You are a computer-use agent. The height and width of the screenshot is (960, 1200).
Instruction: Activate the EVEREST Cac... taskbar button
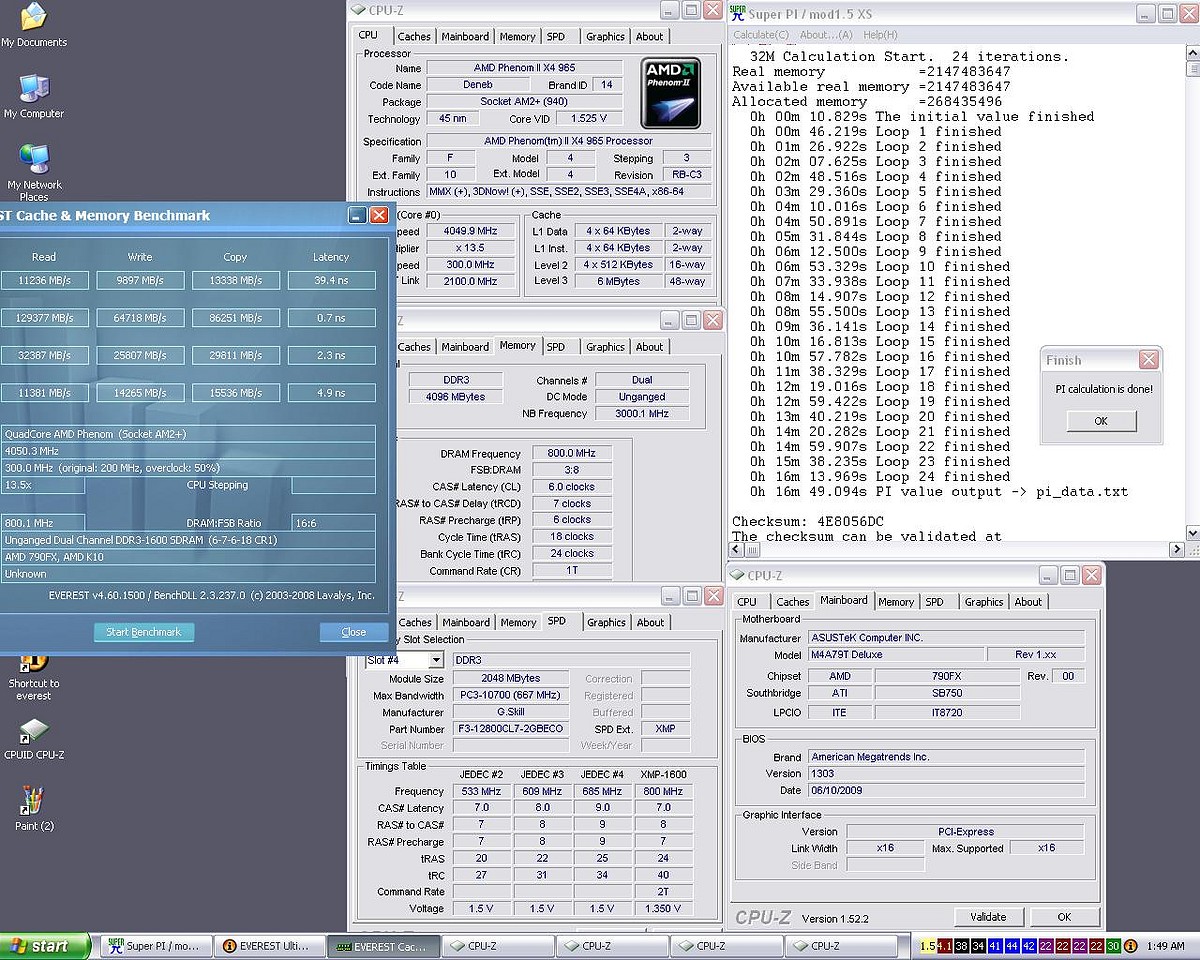383,946
